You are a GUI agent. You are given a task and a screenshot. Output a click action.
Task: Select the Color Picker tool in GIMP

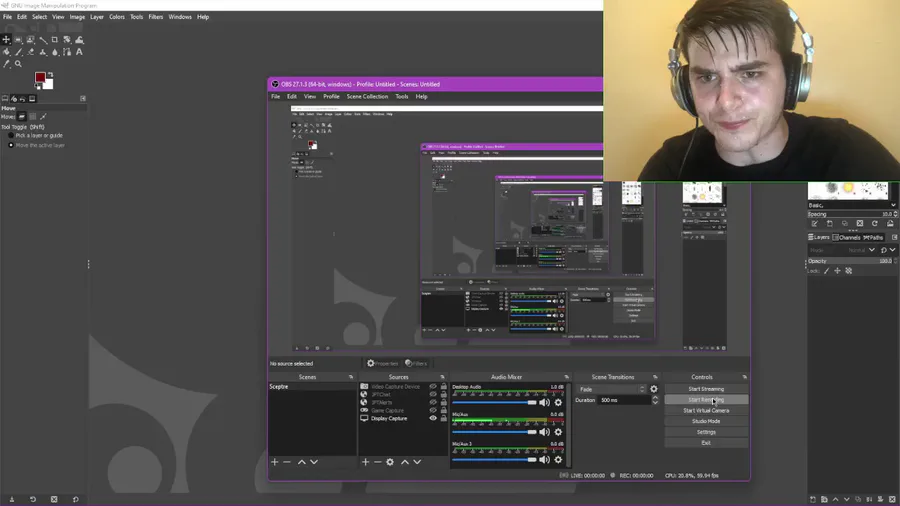(x=6, y=64)
